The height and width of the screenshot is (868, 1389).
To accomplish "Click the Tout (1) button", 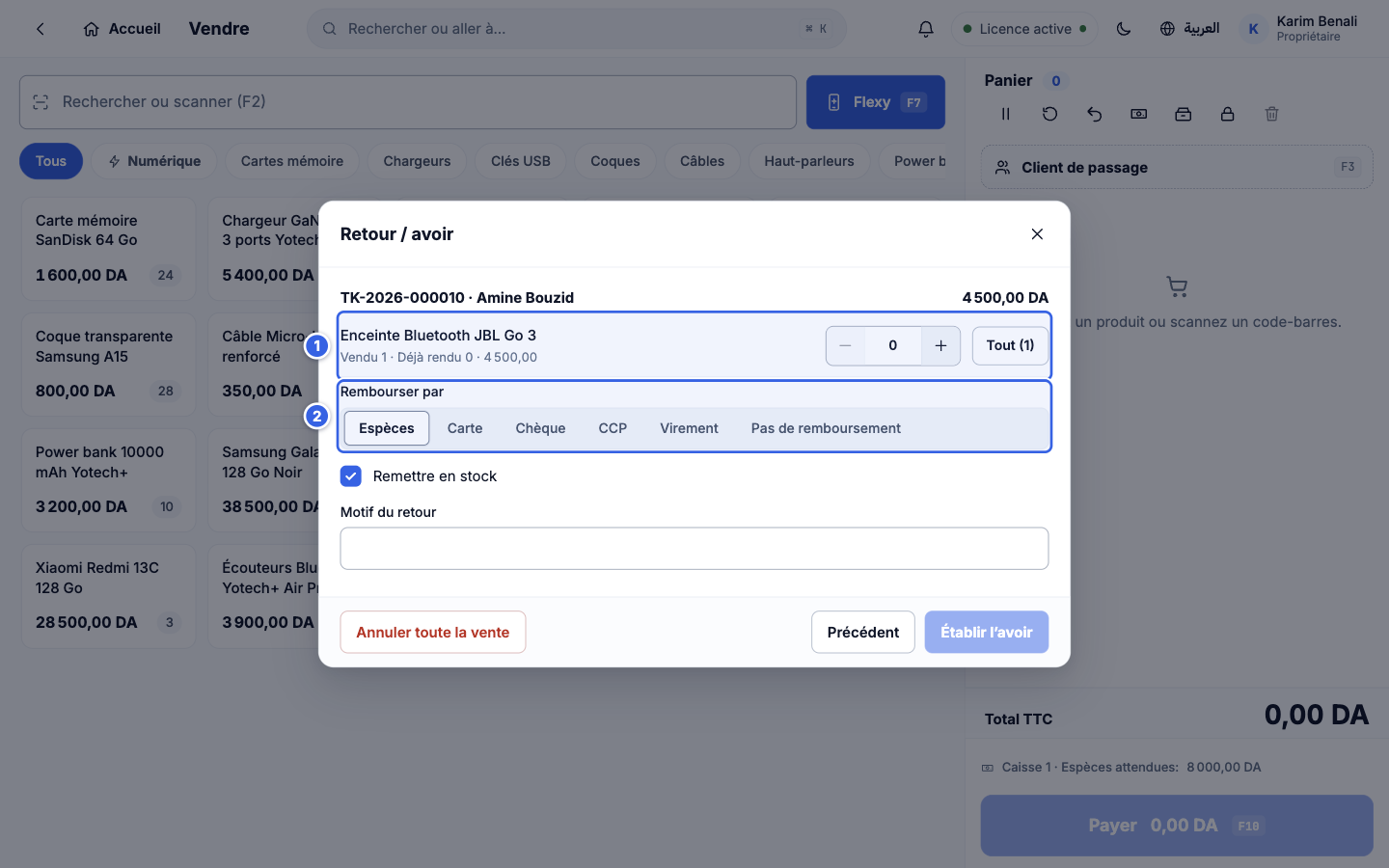I will coord(1010,345).
